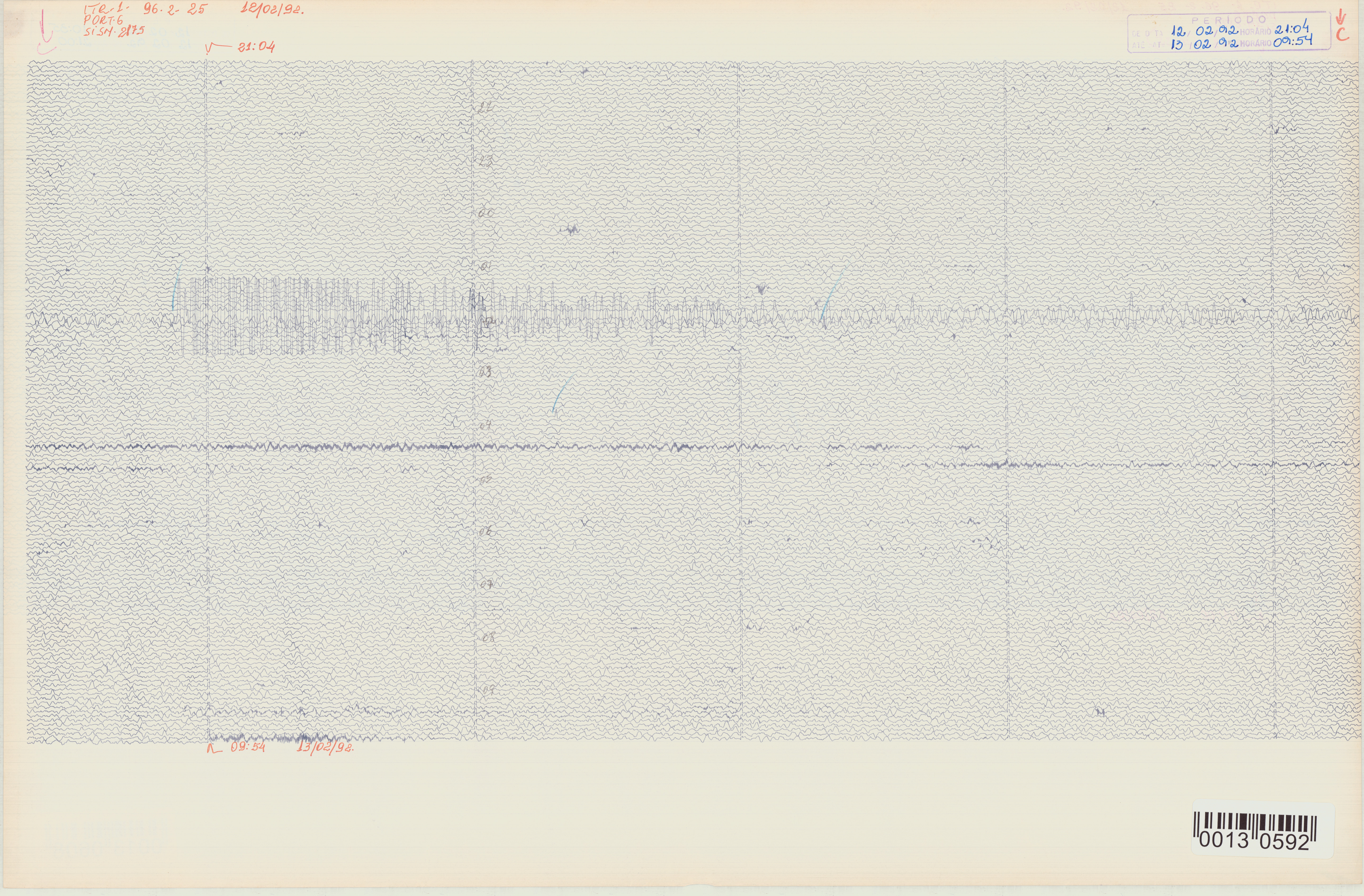Click the hour label '08' on the seismogram

488,637
